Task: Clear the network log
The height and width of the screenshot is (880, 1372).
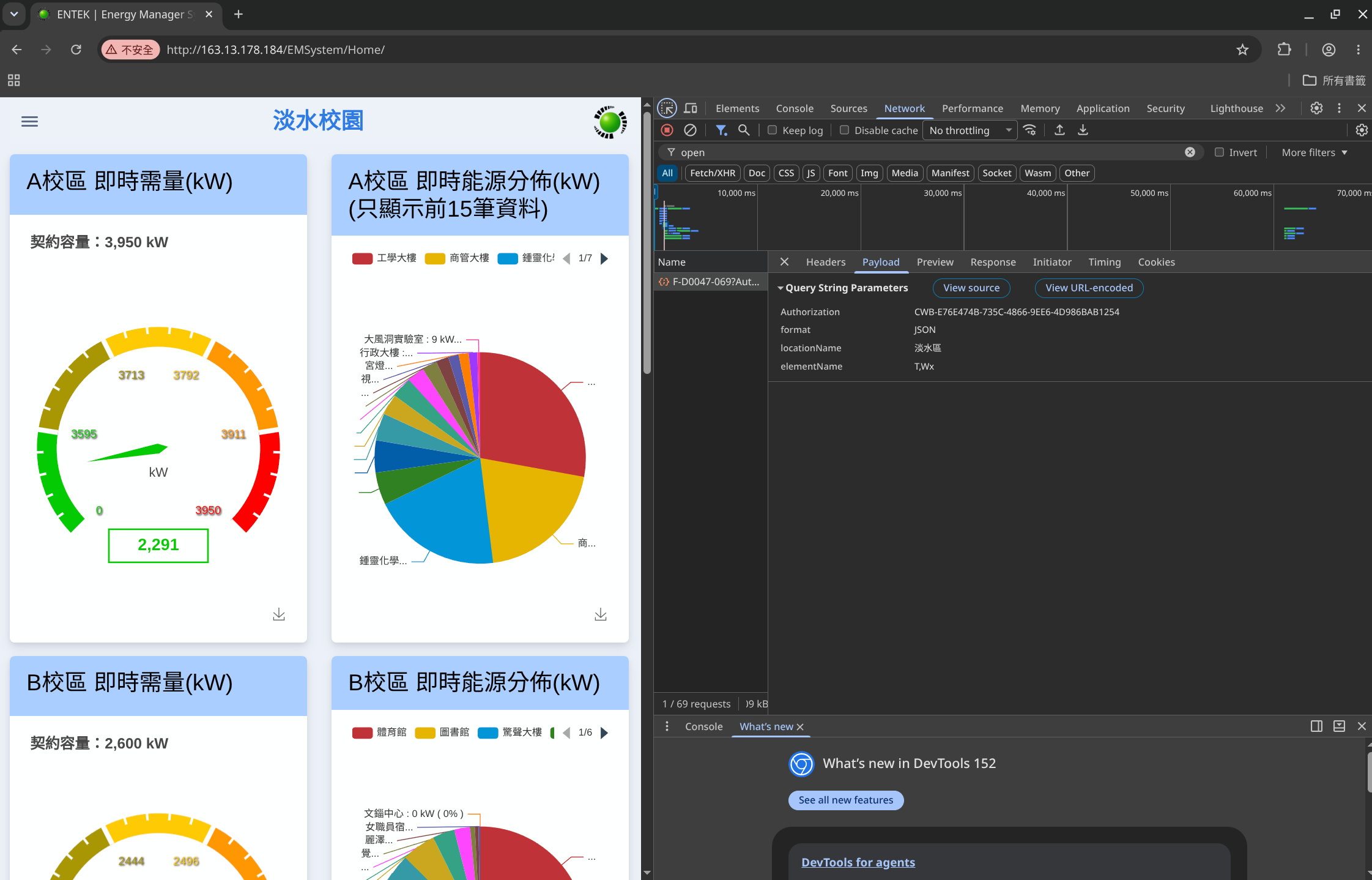Action: tap(690, 130)
